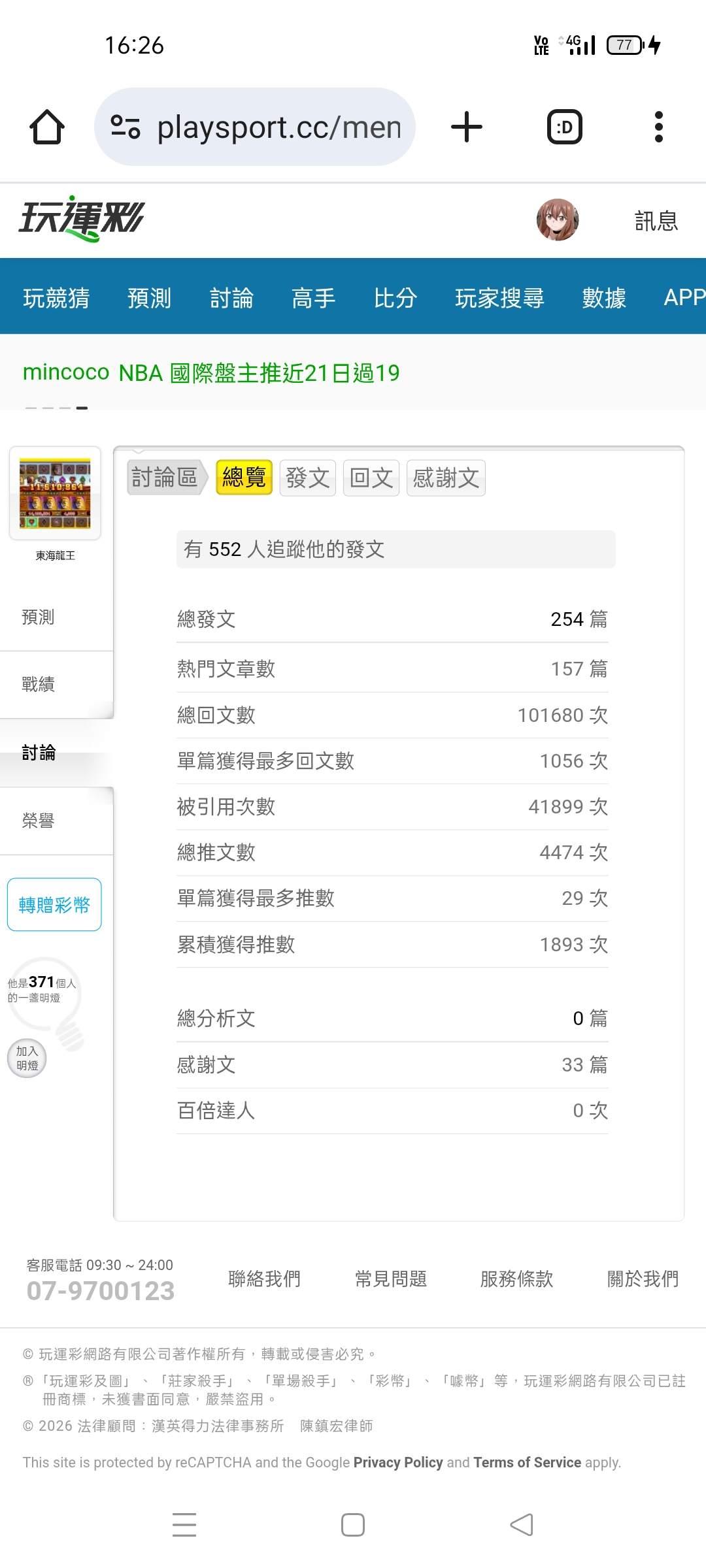
Task: Select APP in nav bar
Action: pos(684,298)
